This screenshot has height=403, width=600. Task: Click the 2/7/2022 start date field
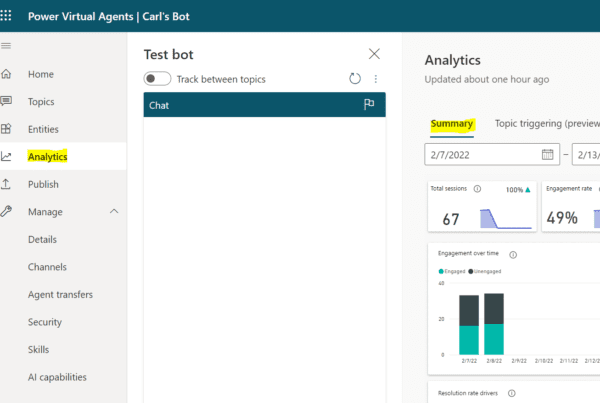click(482, 154)
